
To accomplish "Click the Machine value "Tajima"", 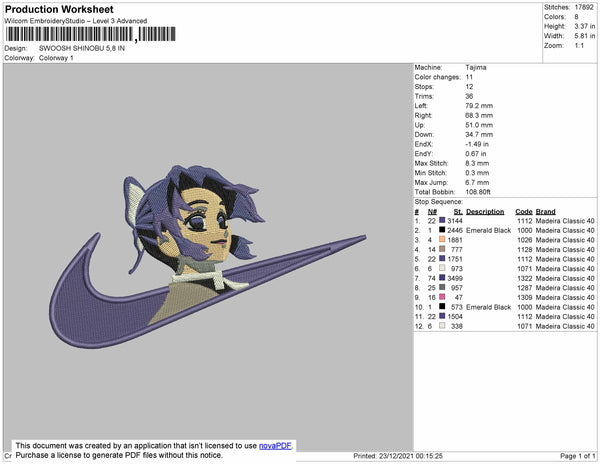I will point(476,67).
